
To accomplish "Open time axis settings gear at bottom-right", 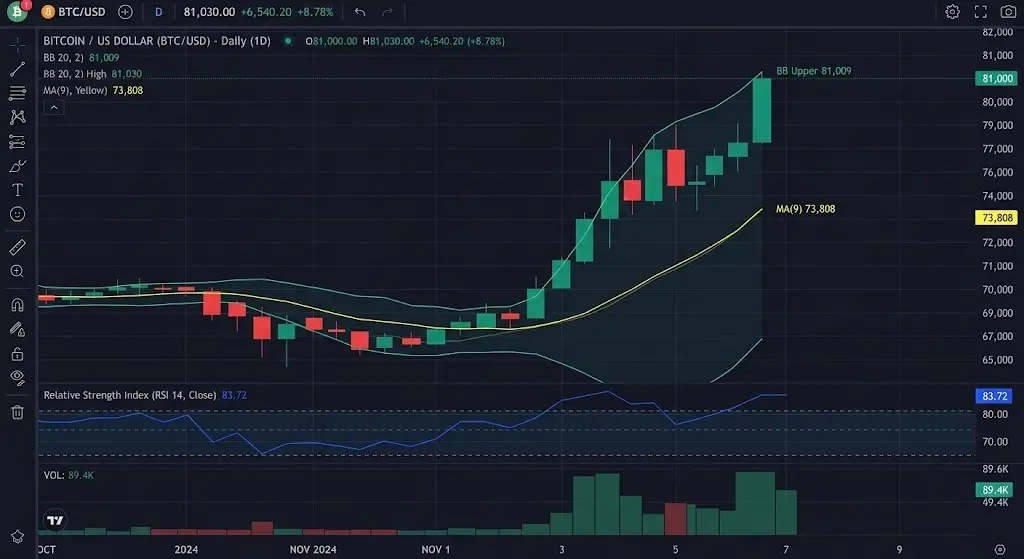I will click(x=1000, y=549).
